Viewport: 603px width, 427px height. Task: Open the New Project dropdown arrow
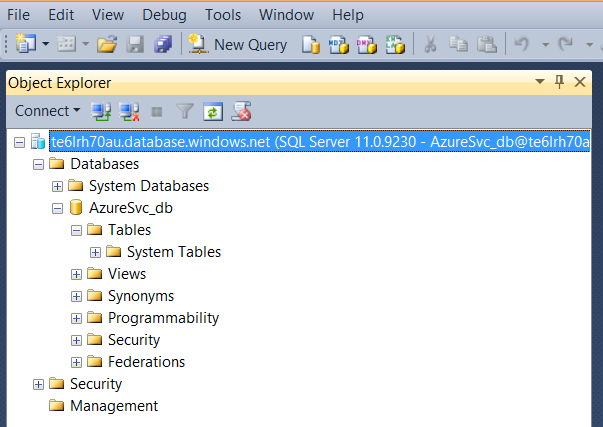(x=46, y=44)
